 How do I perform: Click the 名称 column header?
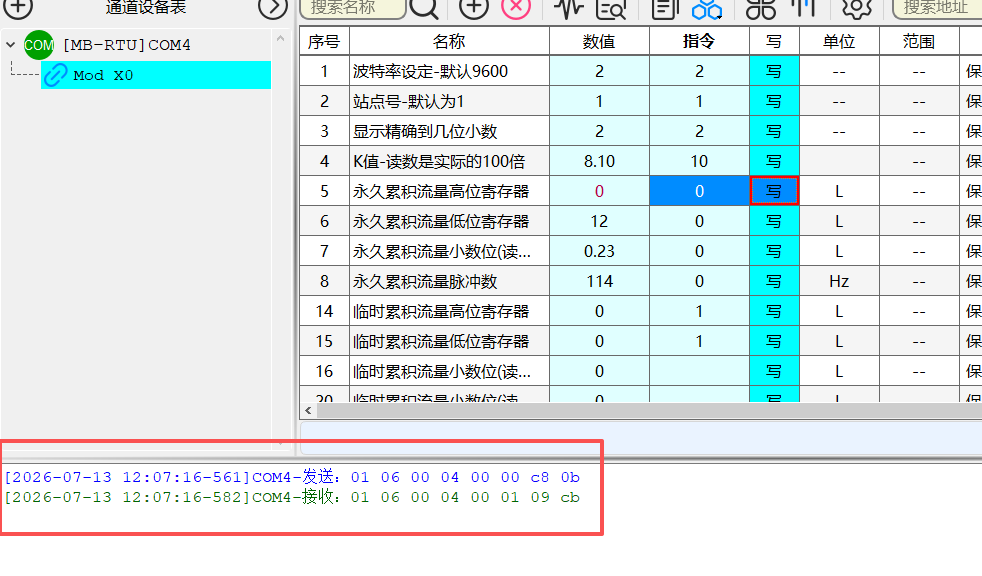click(x=449, y=41)
